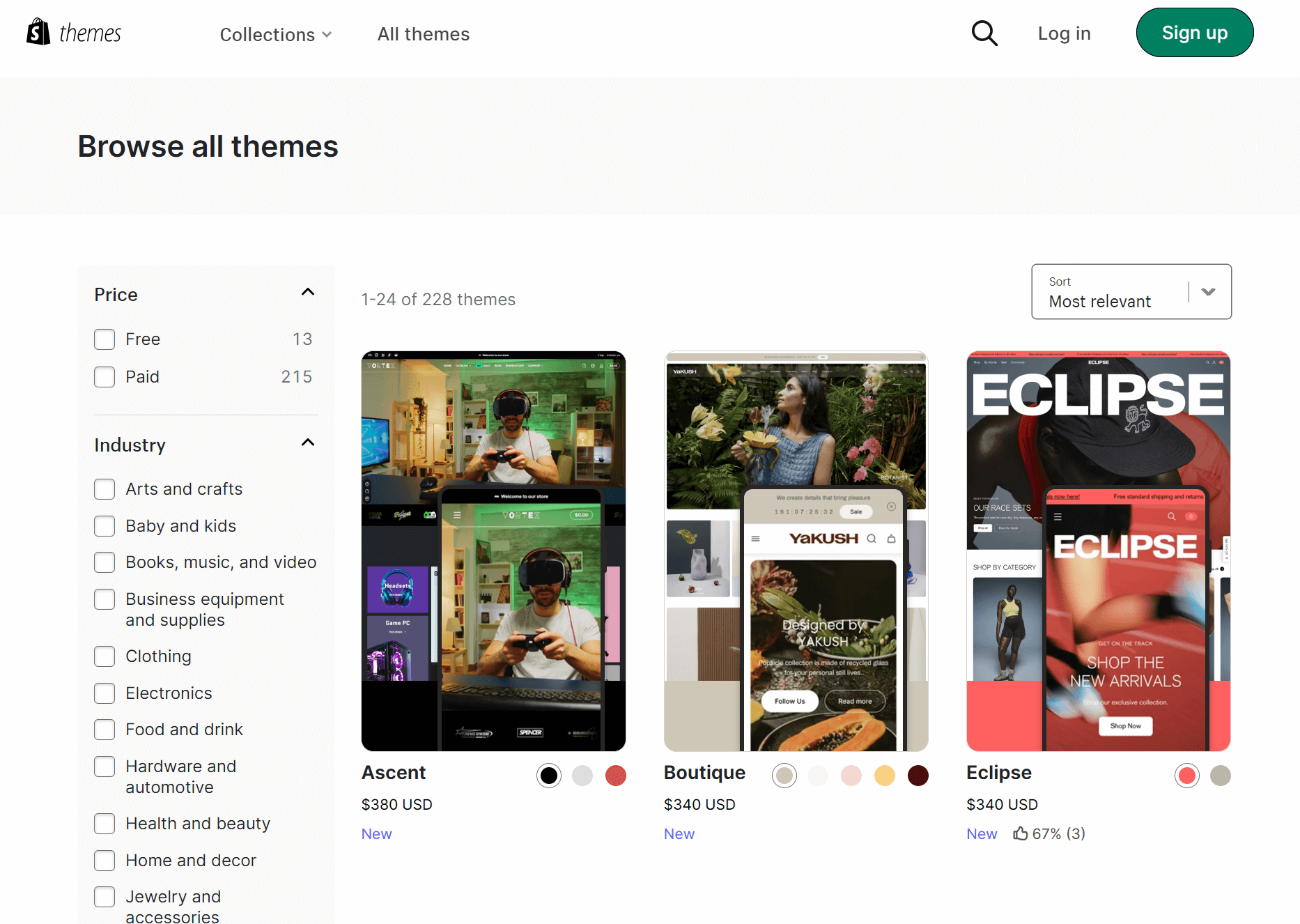Click the New tag under Ascent

click(377, 834)
